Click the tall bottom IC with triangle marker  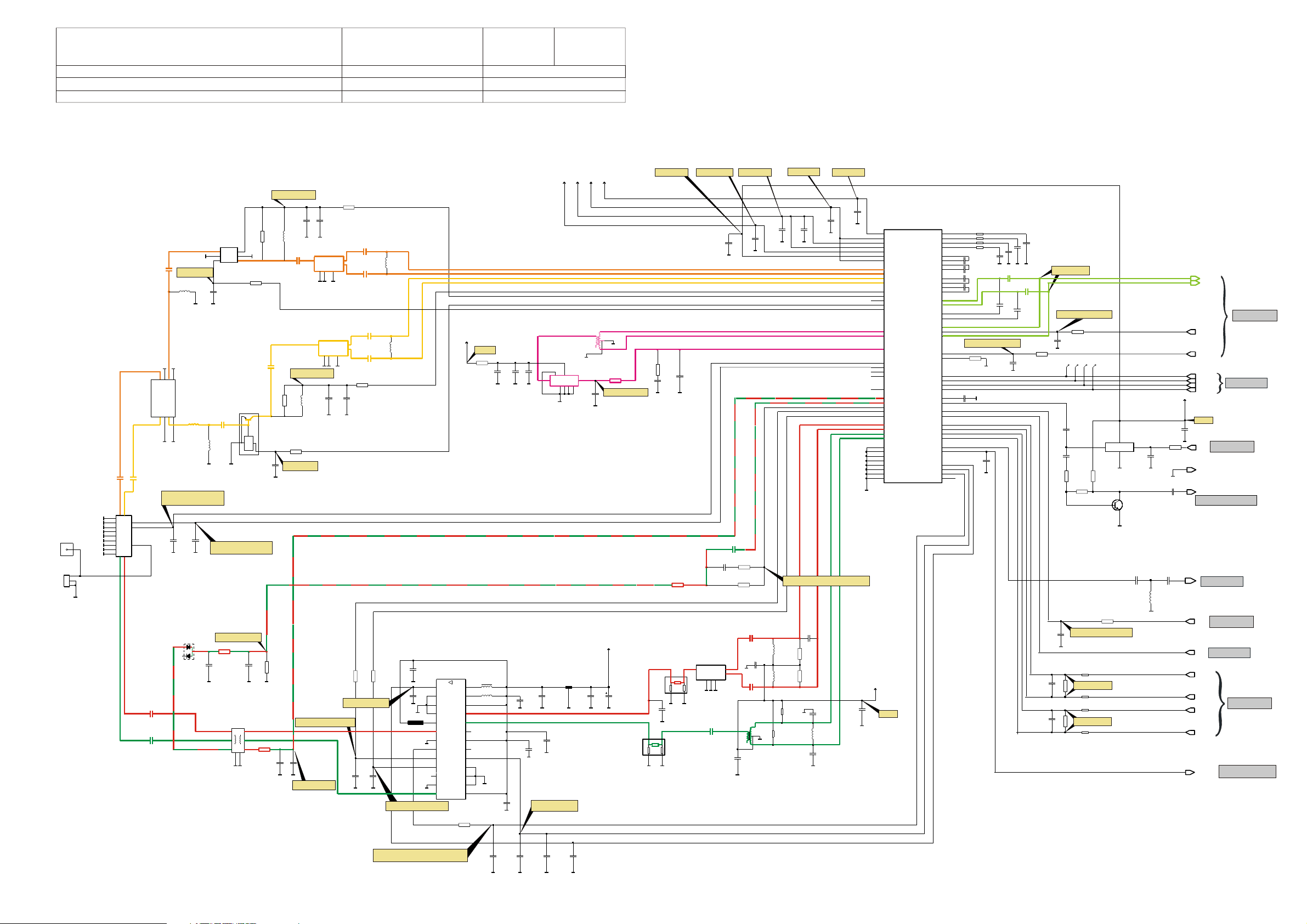451,739
